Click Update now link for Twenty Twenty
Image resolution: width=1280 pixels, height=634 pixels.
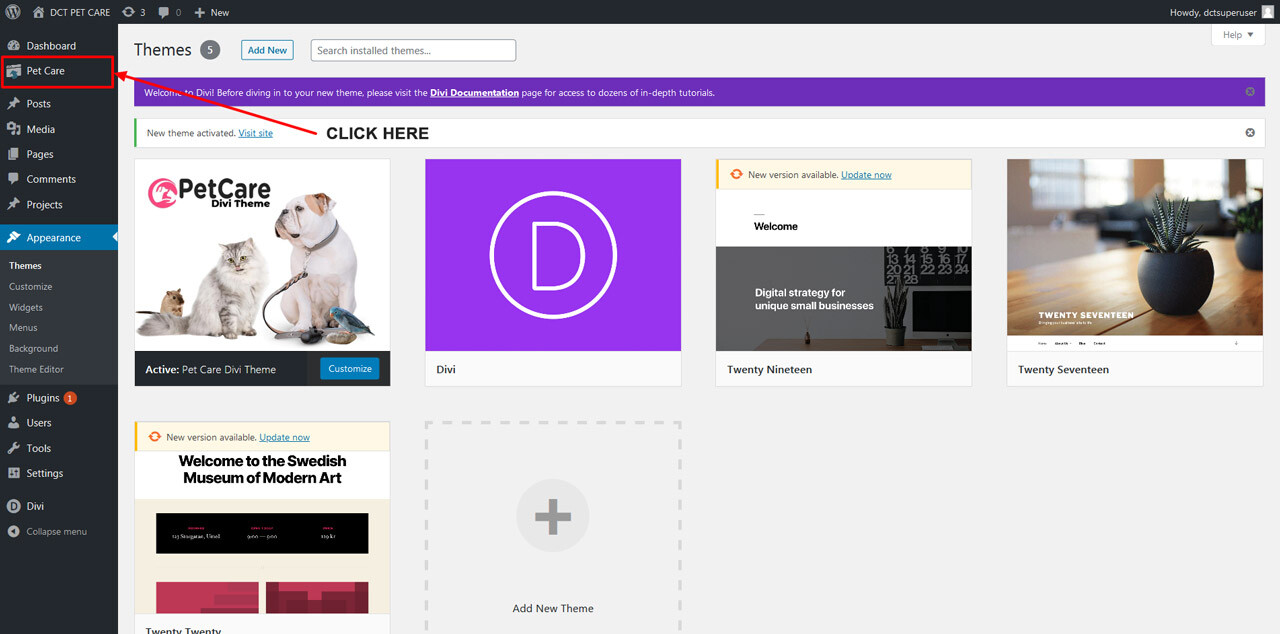coord(284,438)
